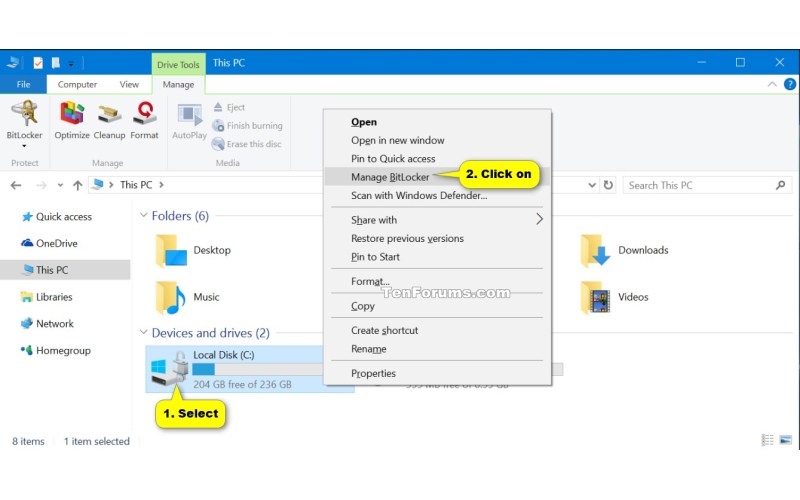The height and width of the screenshot is (500, 800).
Task: Click the AutoPlay ribbon icon
Action: pyautogui.click(x=189, y=120)
